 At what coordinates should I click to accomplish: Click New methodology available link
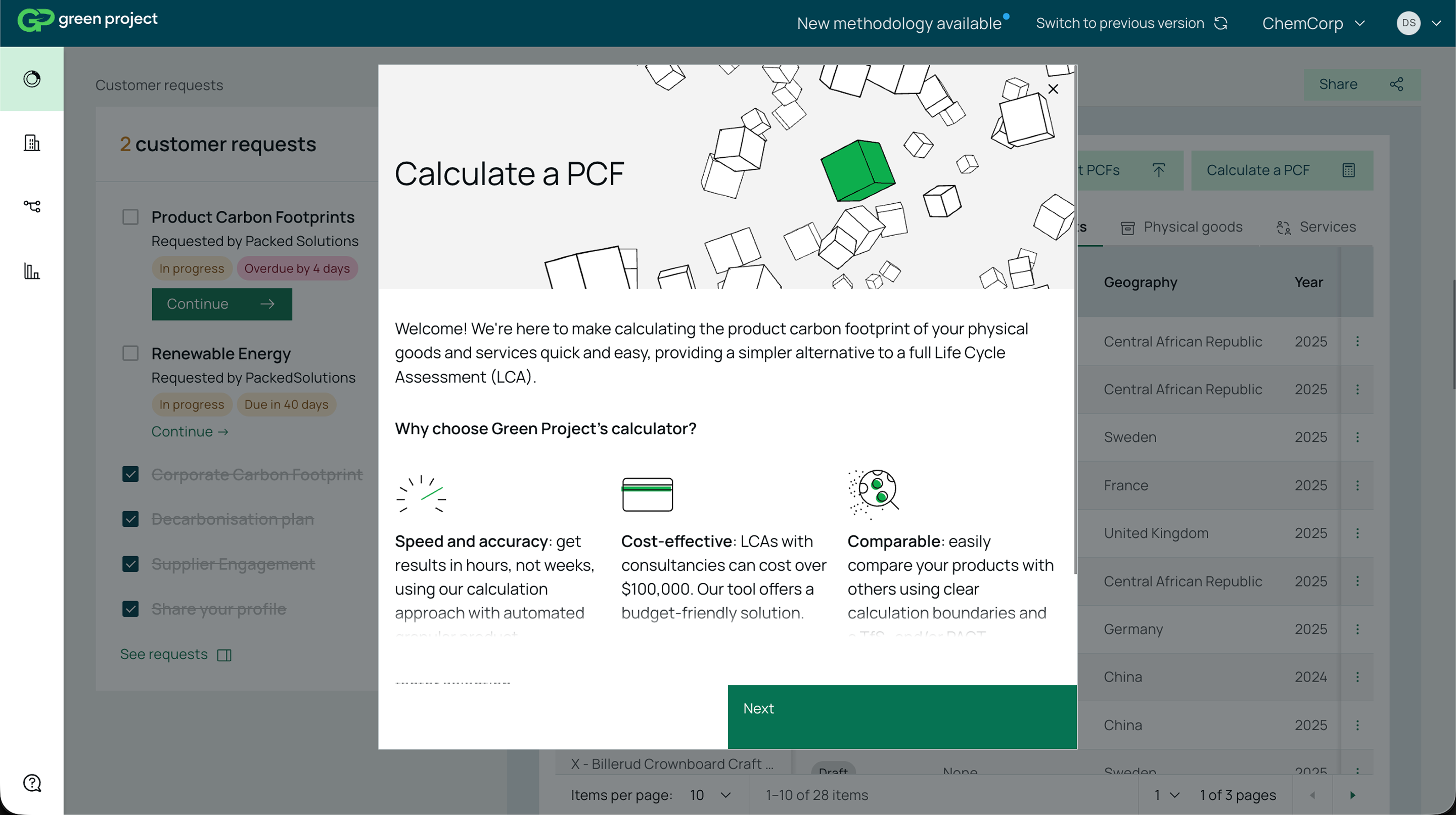[x=899, y=23]
